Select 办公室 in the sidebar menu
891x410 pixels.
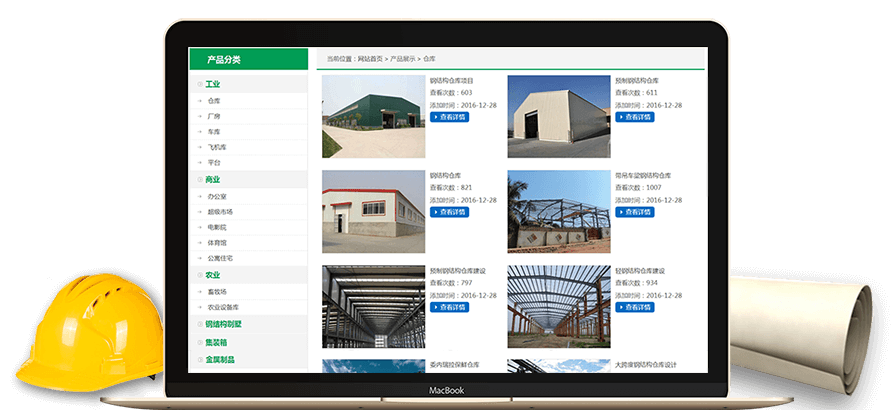(x=217, y=196)
